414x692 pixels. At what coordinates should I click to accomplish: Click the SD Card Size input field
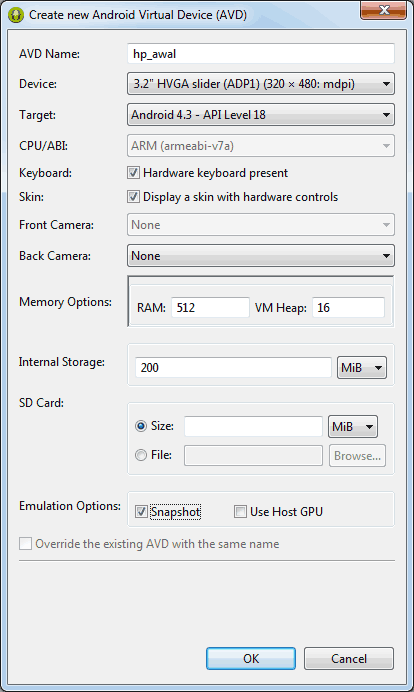point(253,426)
